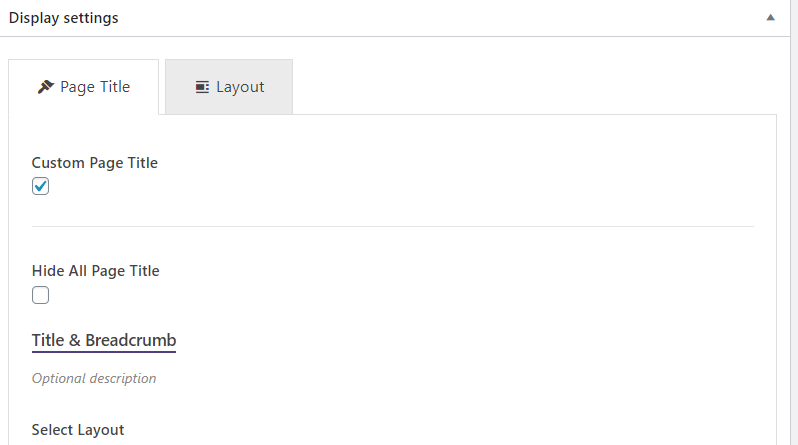798x445 pixels.
Task: Uncheck the Custom Page Title checkbox
Action: point(40,186)
